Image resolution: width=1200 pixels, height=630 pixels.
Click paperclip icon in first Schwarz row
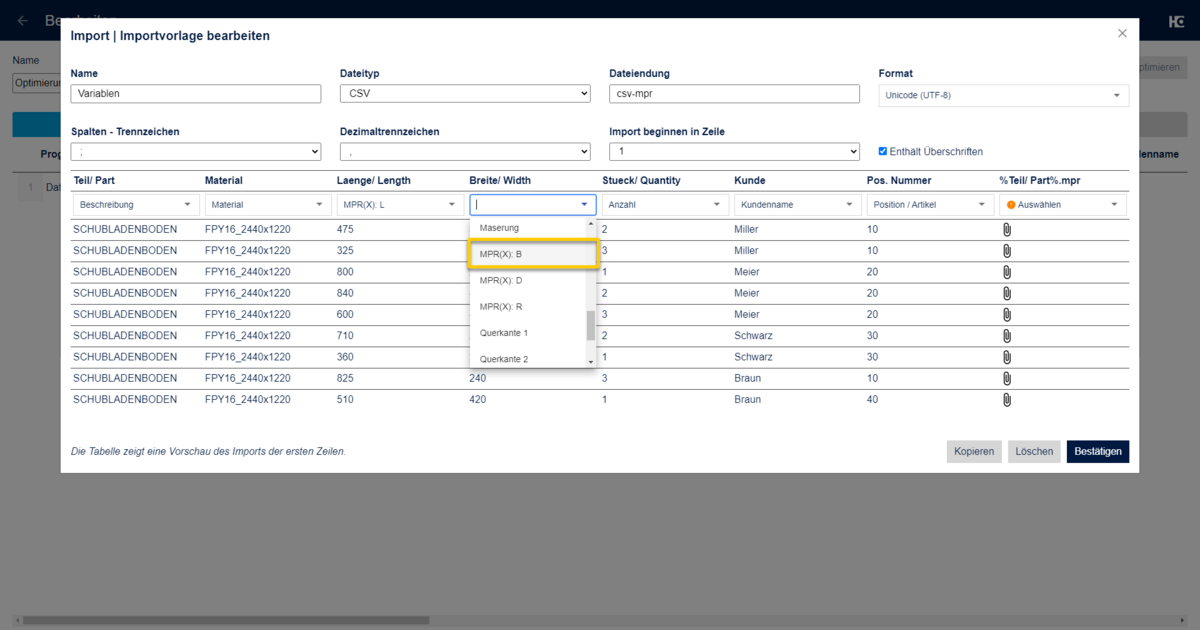(1007, 335)
